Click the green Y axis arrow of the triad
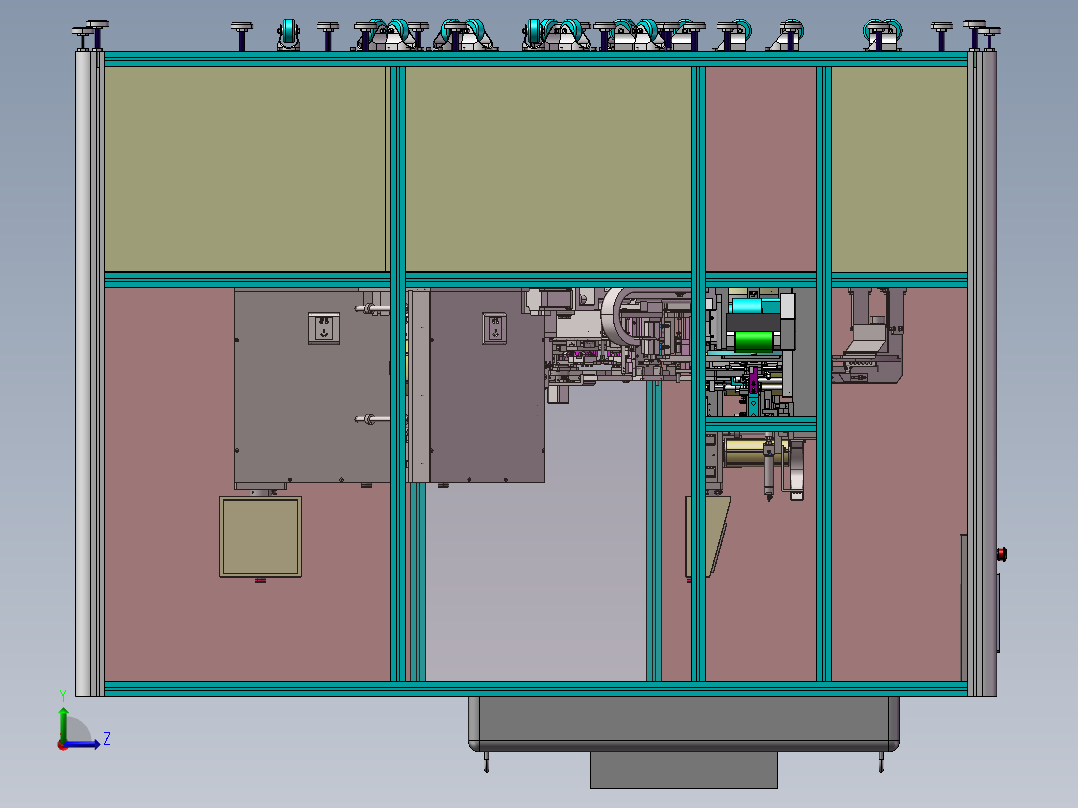This screenshot has height=808, width=1078. 63,720
